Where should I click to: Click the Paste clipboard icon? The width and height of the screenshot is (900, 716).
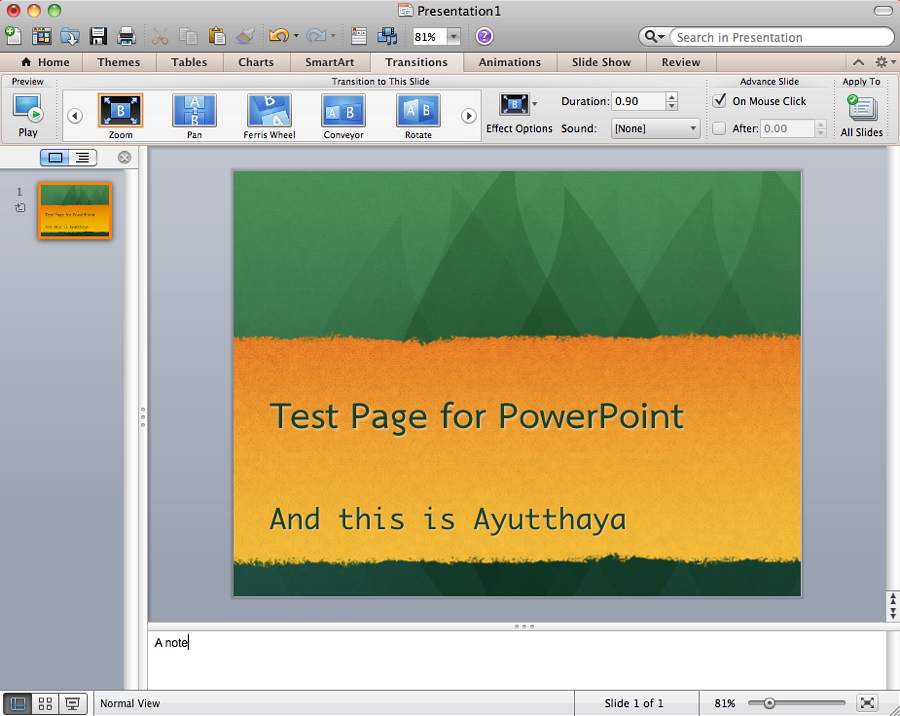click(216, 36)
